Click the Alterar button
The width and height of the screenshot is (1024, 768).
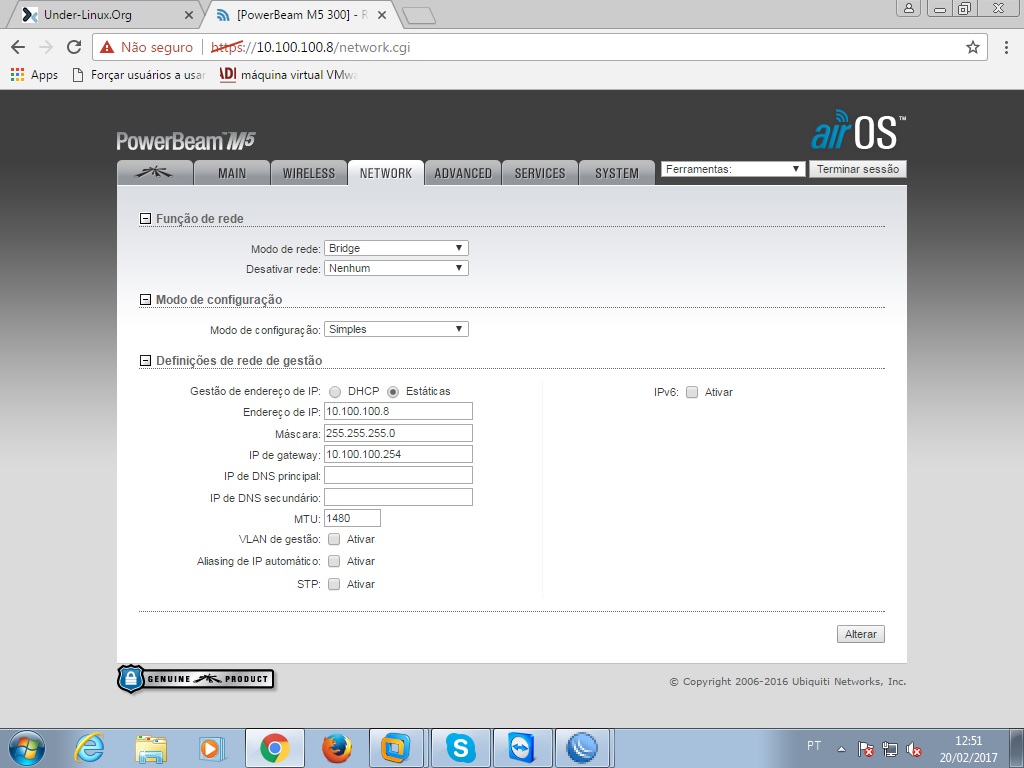[x=861, y=634]
